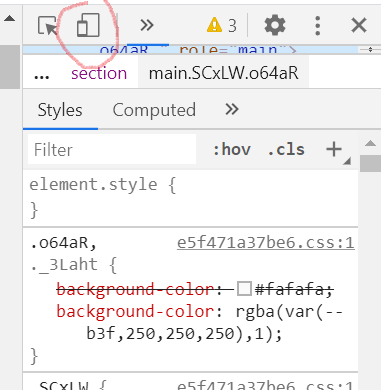Show more sidebar panes chevron

pyautogui.click(x=232, y=109)
